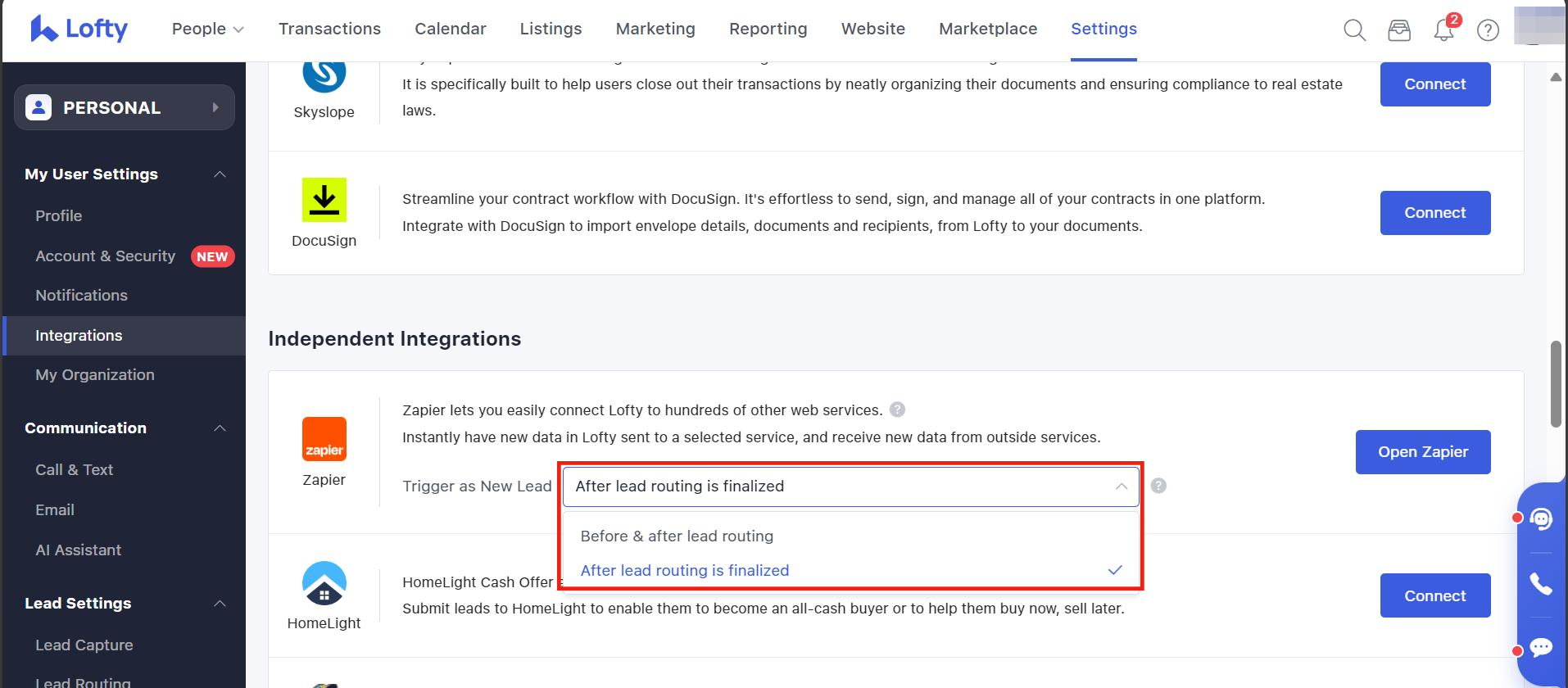Click the vertical page scrollbar
1568x688 pixels.
pos(1555,383)
